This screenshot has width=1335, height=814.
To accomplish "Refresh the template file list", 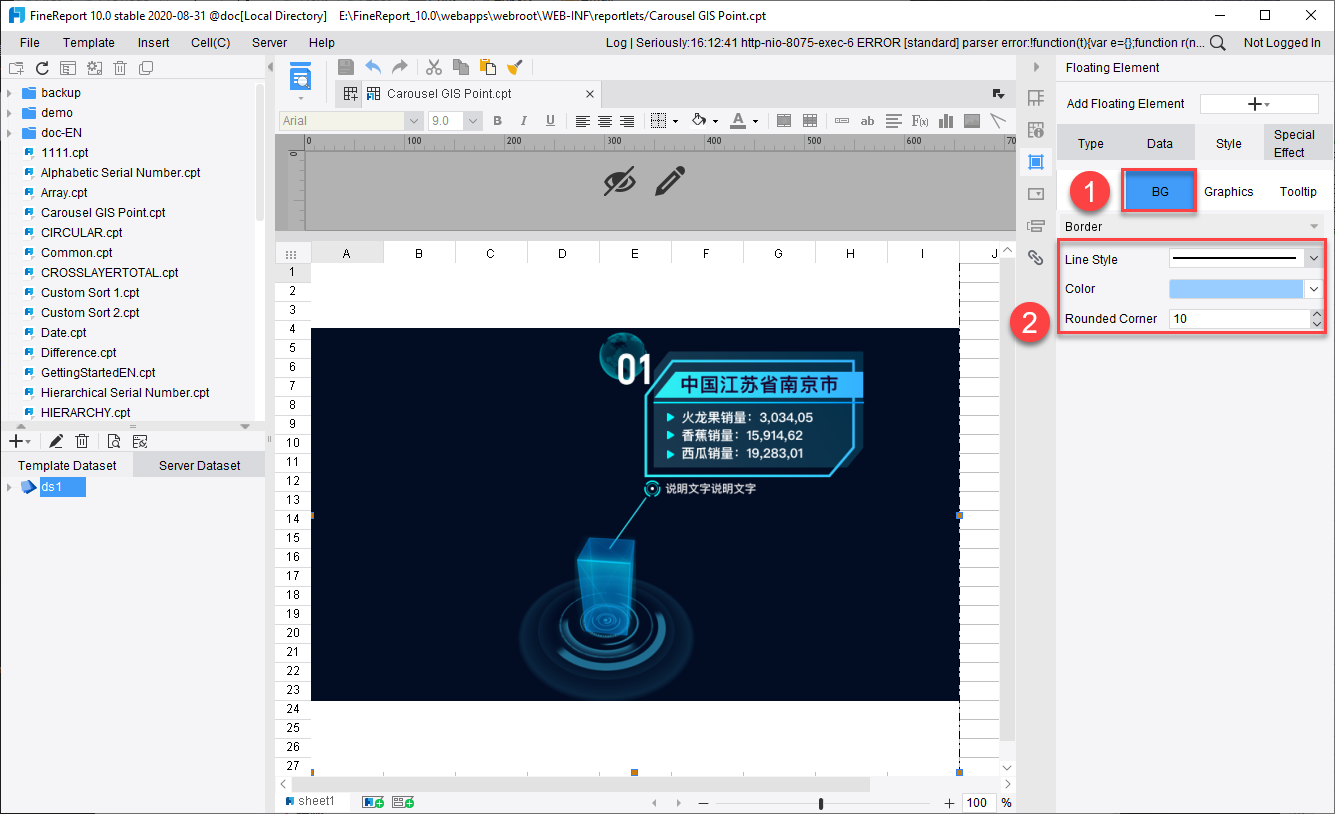I will pos(42,68).
